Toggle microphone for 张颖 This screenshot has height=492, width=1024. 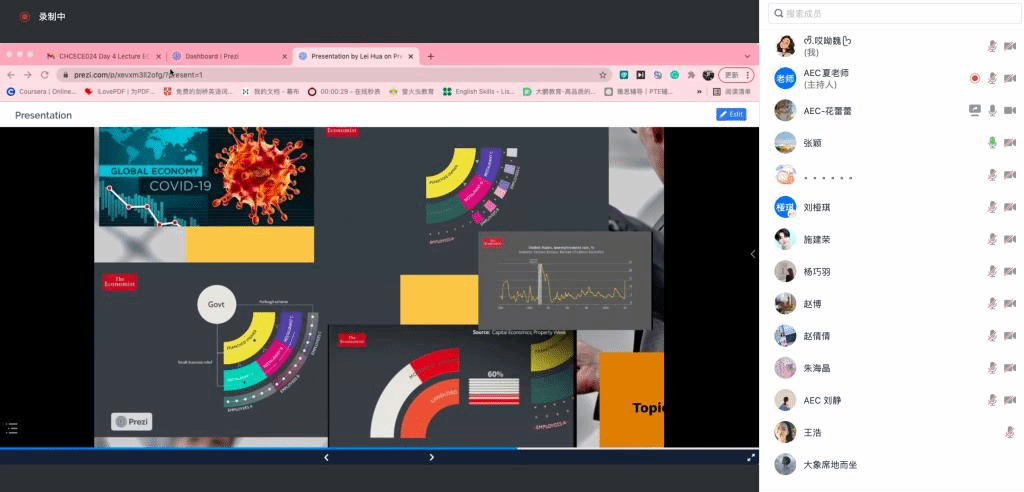(x=992, y=143)
